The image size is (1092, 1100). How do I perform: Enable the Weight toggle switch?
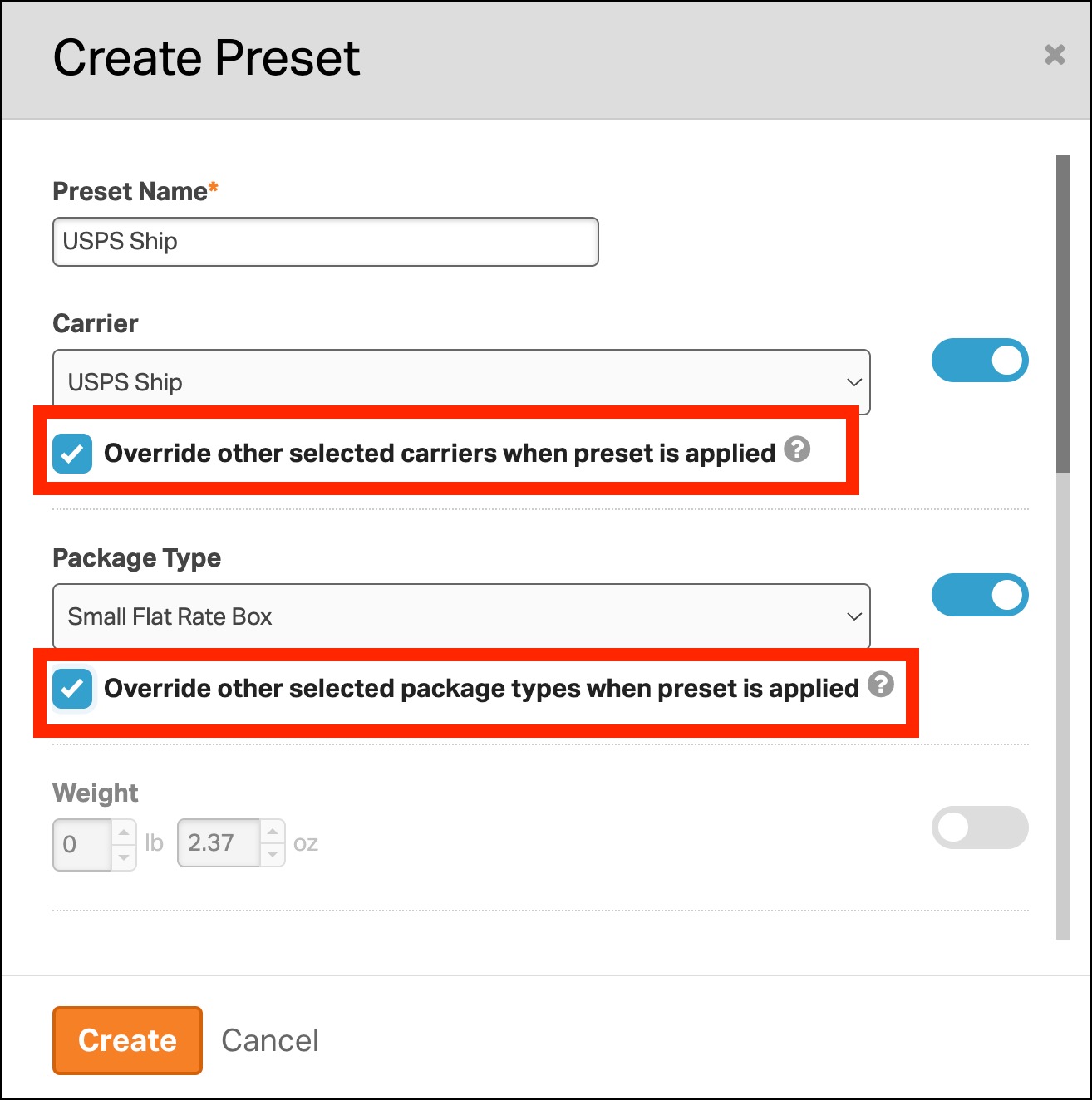coord(980,827)
